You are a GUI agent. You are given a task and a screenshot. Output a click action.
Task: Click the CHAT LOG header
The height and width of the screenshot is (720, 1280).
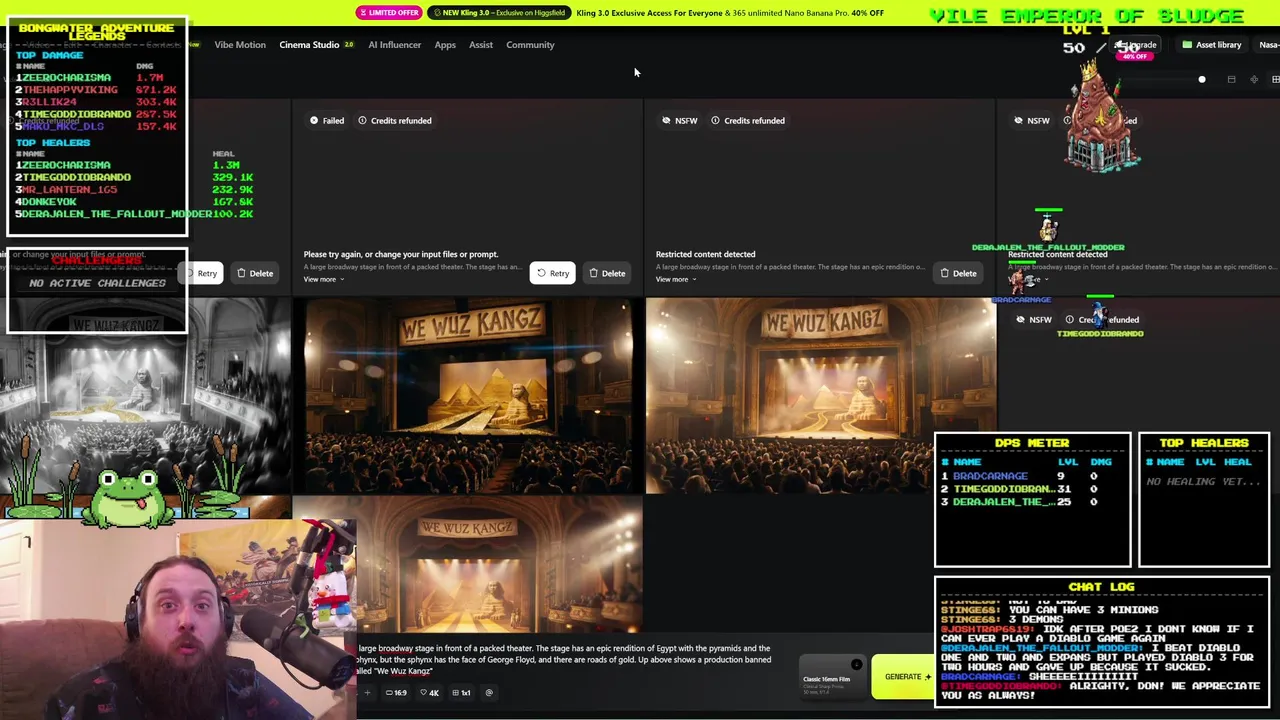click(1101, 587)
